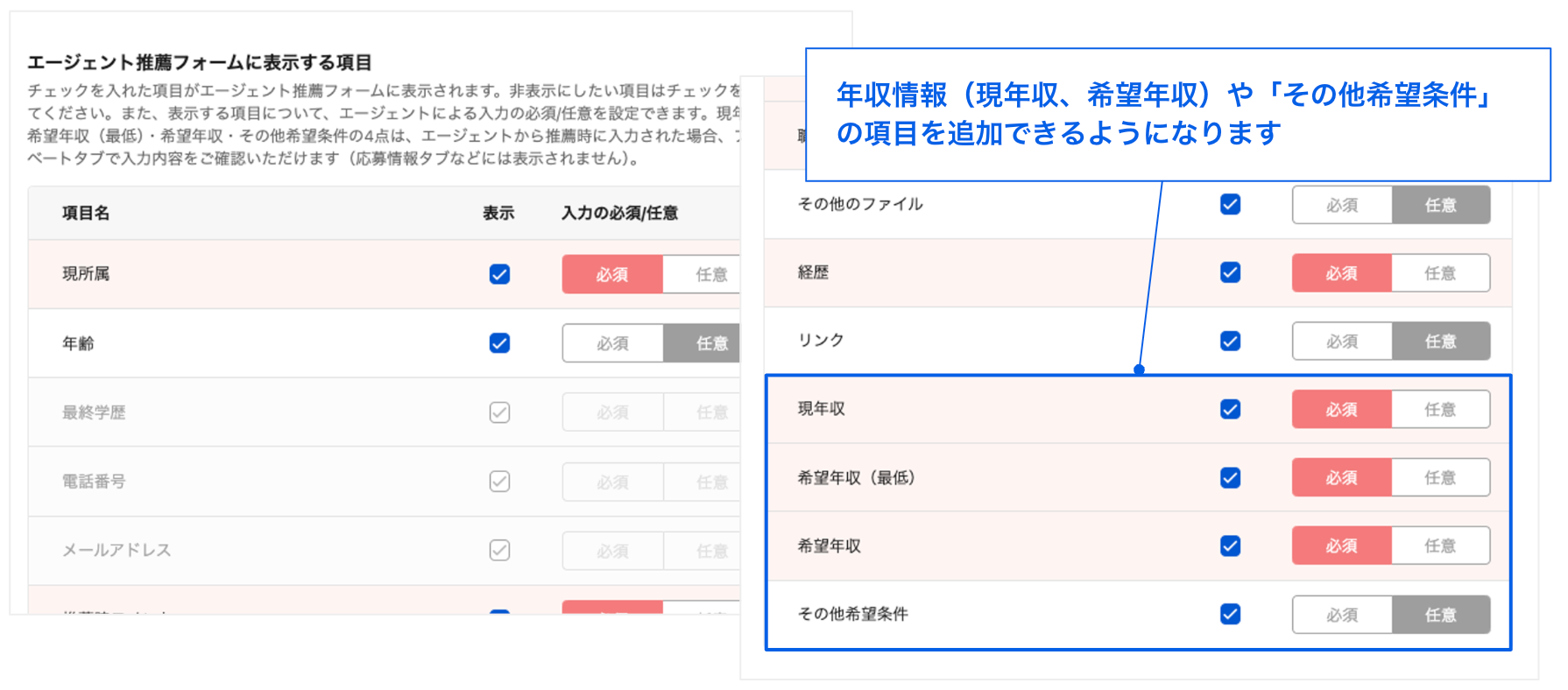Click the メールアドレス display checkbox
Screen dimensions: 1568x690
(499, 550)
